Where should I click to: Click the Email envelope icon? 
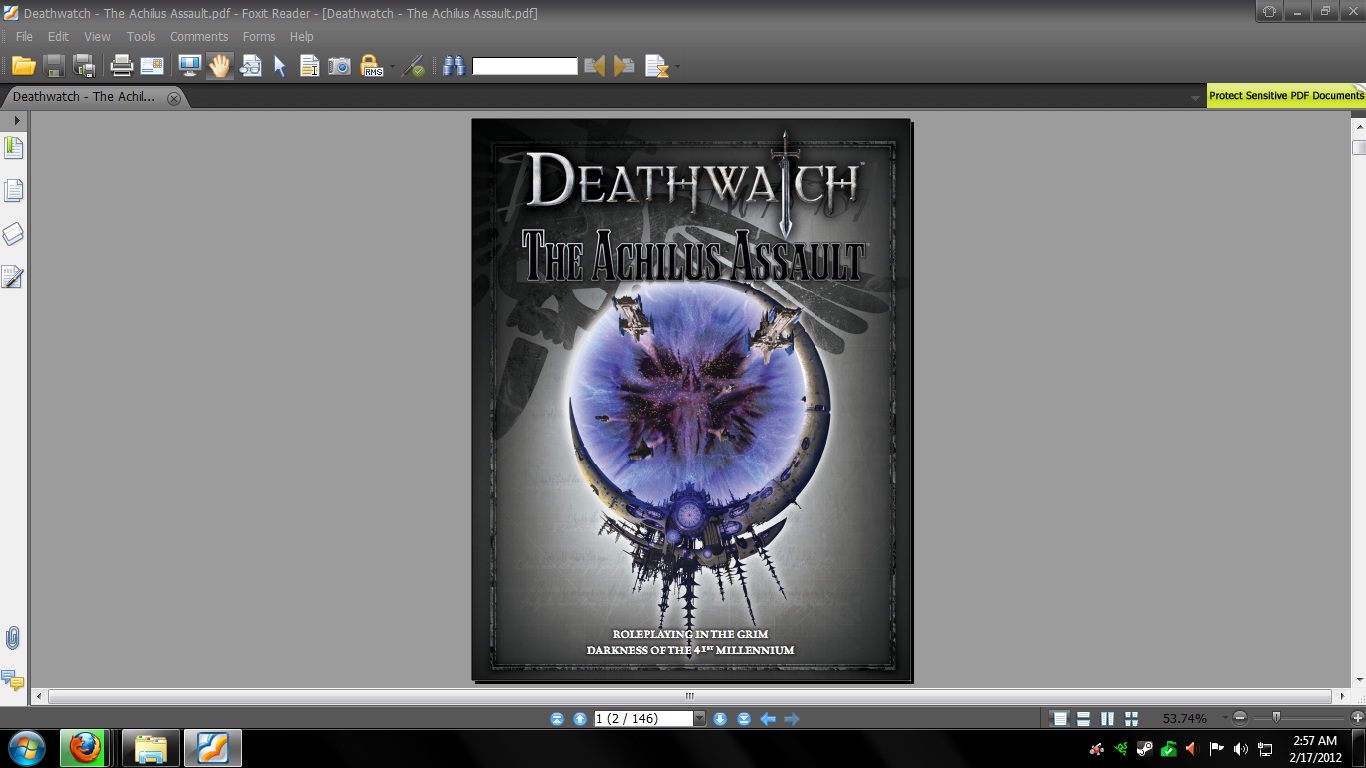point(152,66)
